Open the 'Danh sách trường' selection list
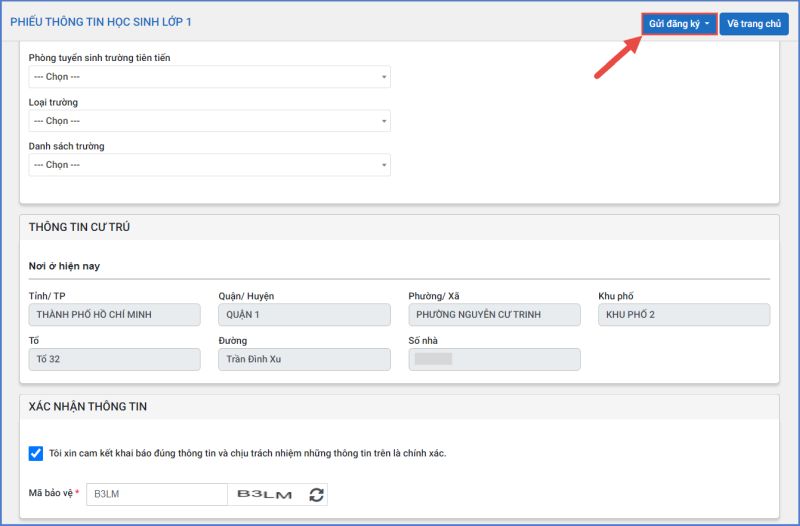 click(x=209, y=165)
